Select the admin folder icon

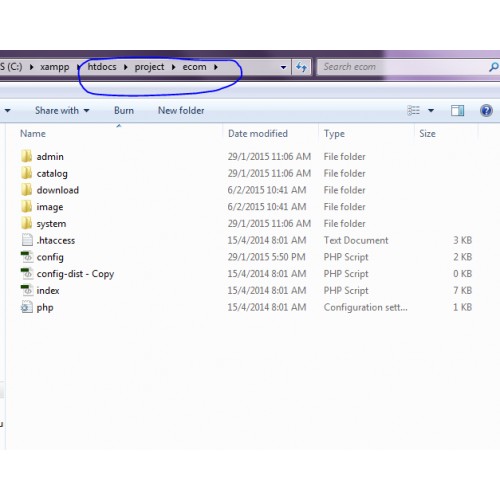point(27,156)
